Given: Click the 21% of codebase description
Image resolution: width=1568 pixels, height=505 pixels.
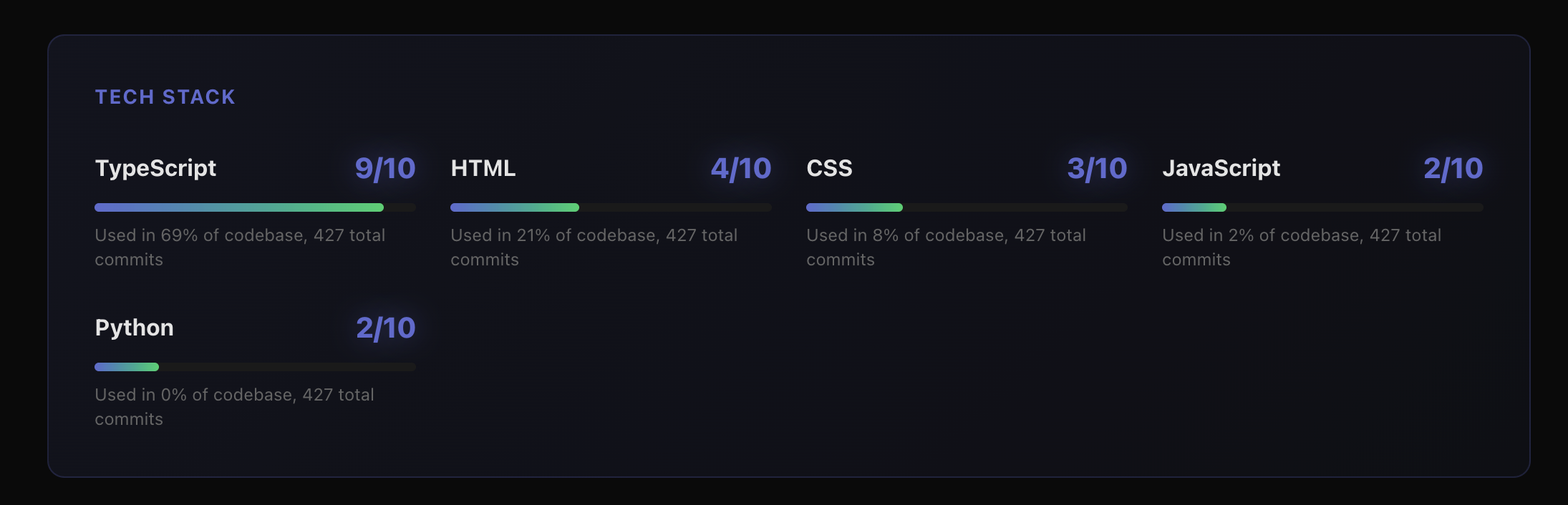Looking at the screenshot, I should tap(594, 247).
